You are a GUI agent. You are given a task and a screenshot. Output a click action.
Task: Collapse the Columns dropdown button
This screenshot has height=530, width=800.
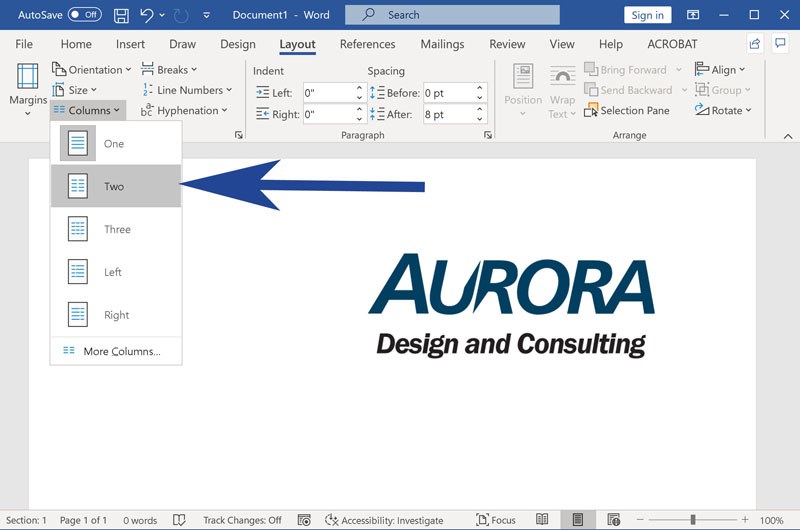click(87, 110)
